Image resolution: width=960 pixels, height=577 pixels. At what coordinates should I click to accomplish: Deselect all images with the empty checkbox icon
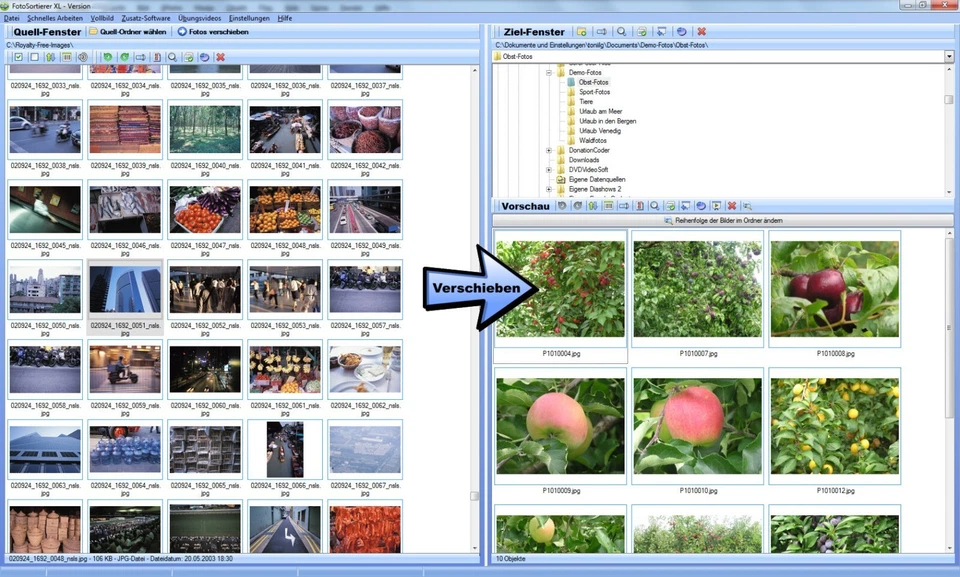pyautogui.click(x=33, y=59)
